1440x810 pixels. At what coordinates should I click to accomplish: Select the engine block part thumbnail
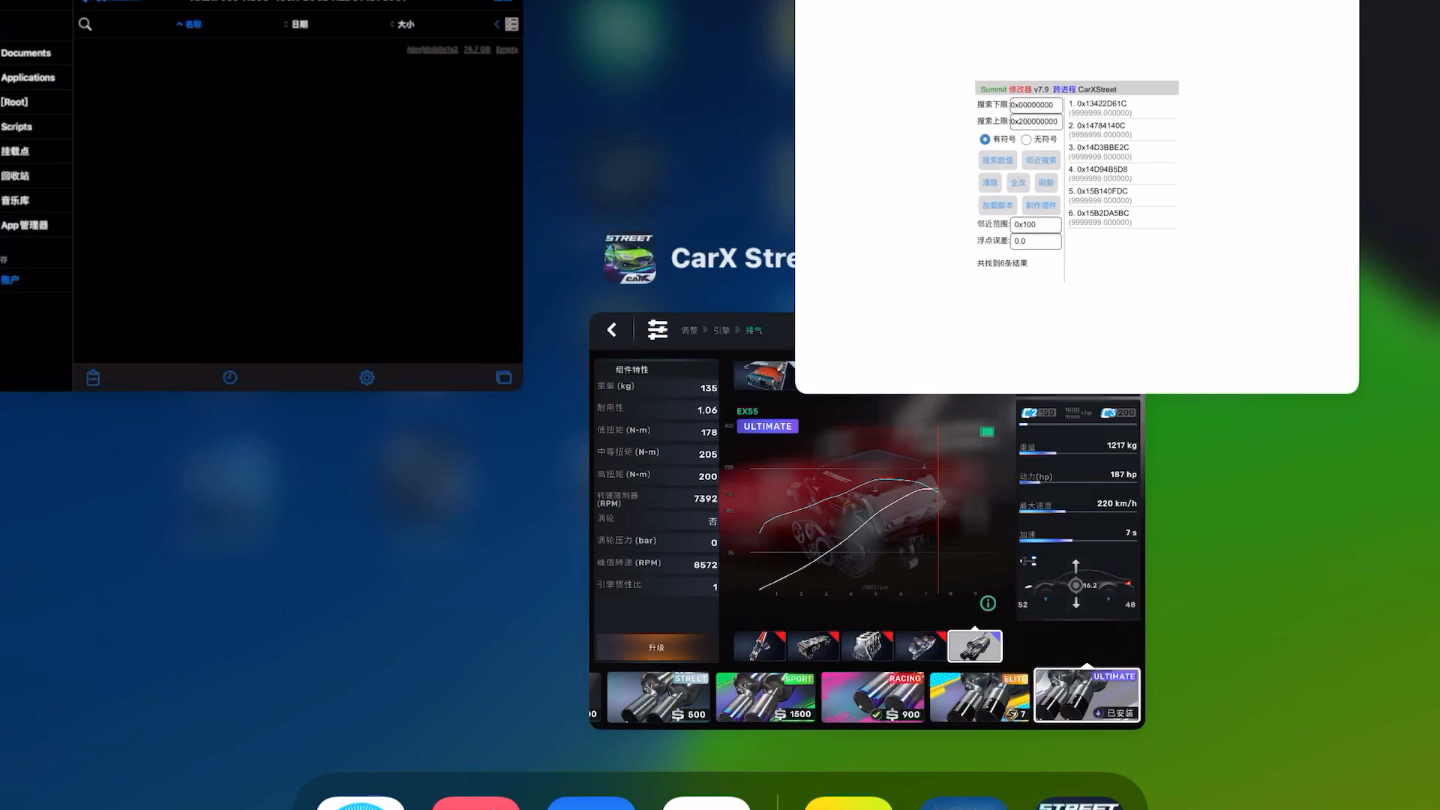[867, 646]
